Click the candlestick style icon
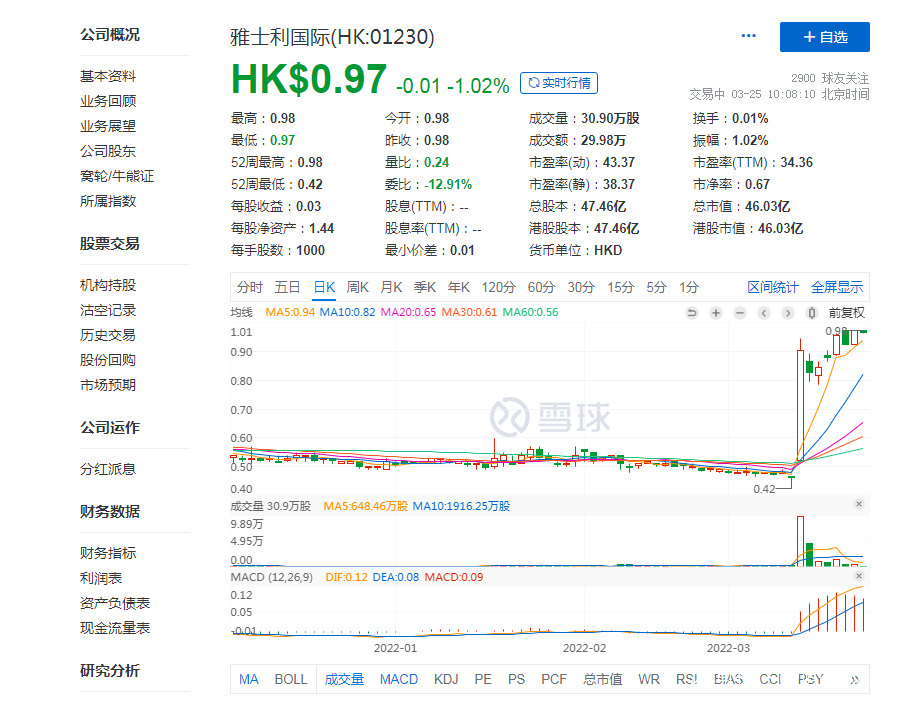This screenshot has width=903, height=702. coord(812,313)
